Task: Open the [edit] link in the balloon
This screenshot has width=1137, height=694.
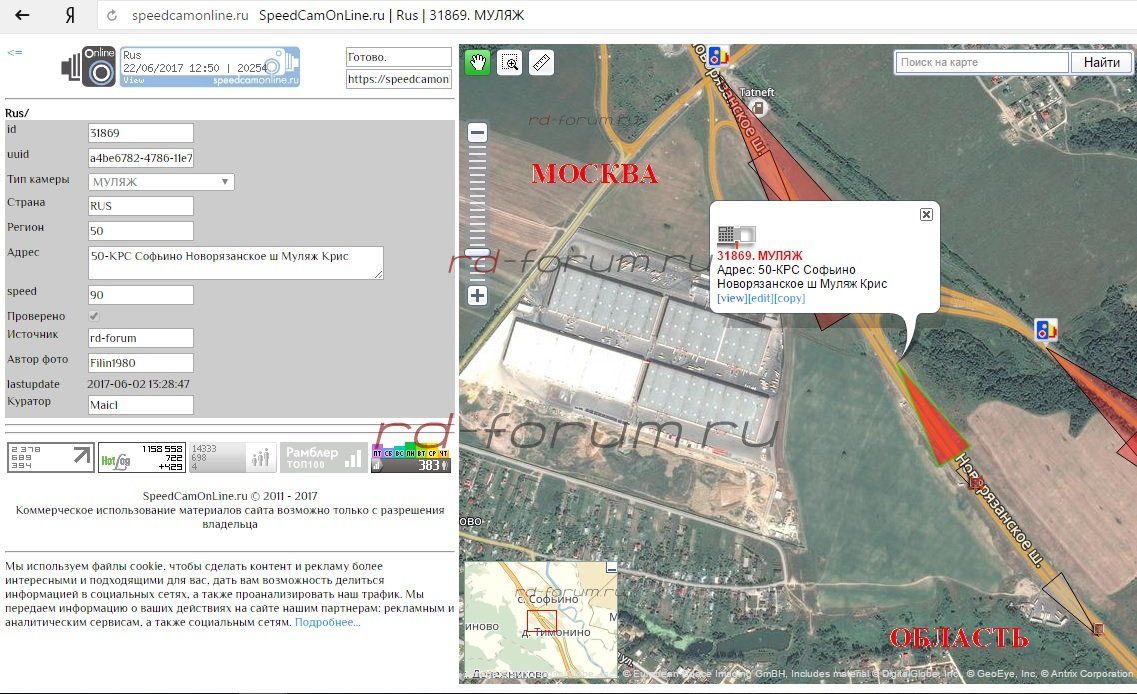Action: [760, 298]
